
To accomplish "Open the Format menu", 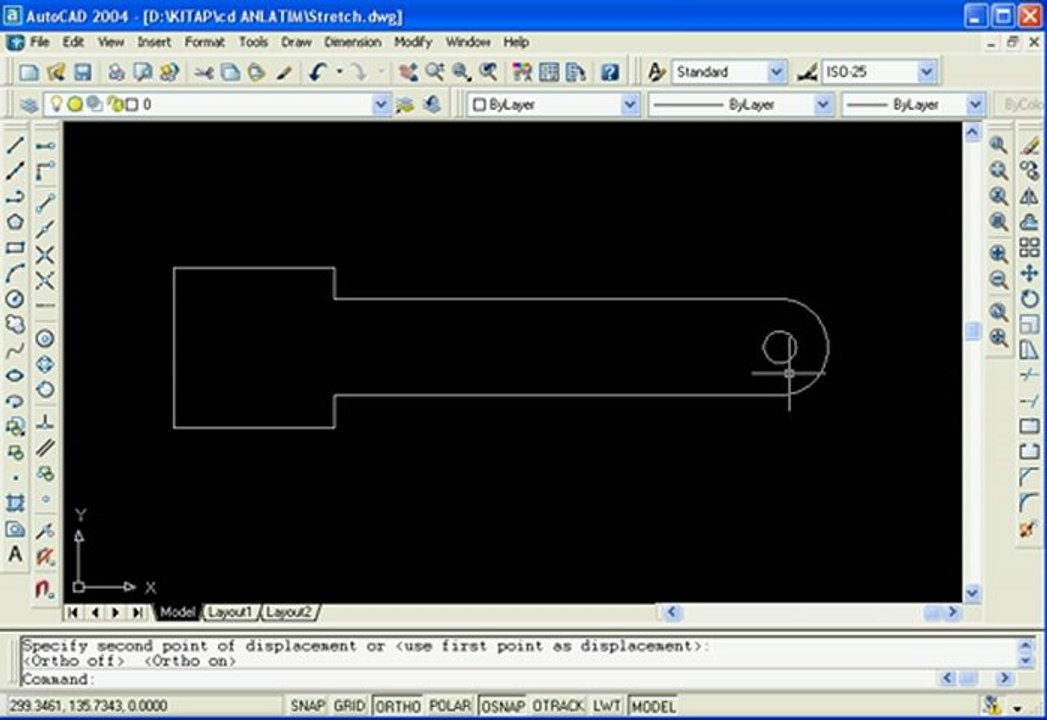I will [204, 42].
